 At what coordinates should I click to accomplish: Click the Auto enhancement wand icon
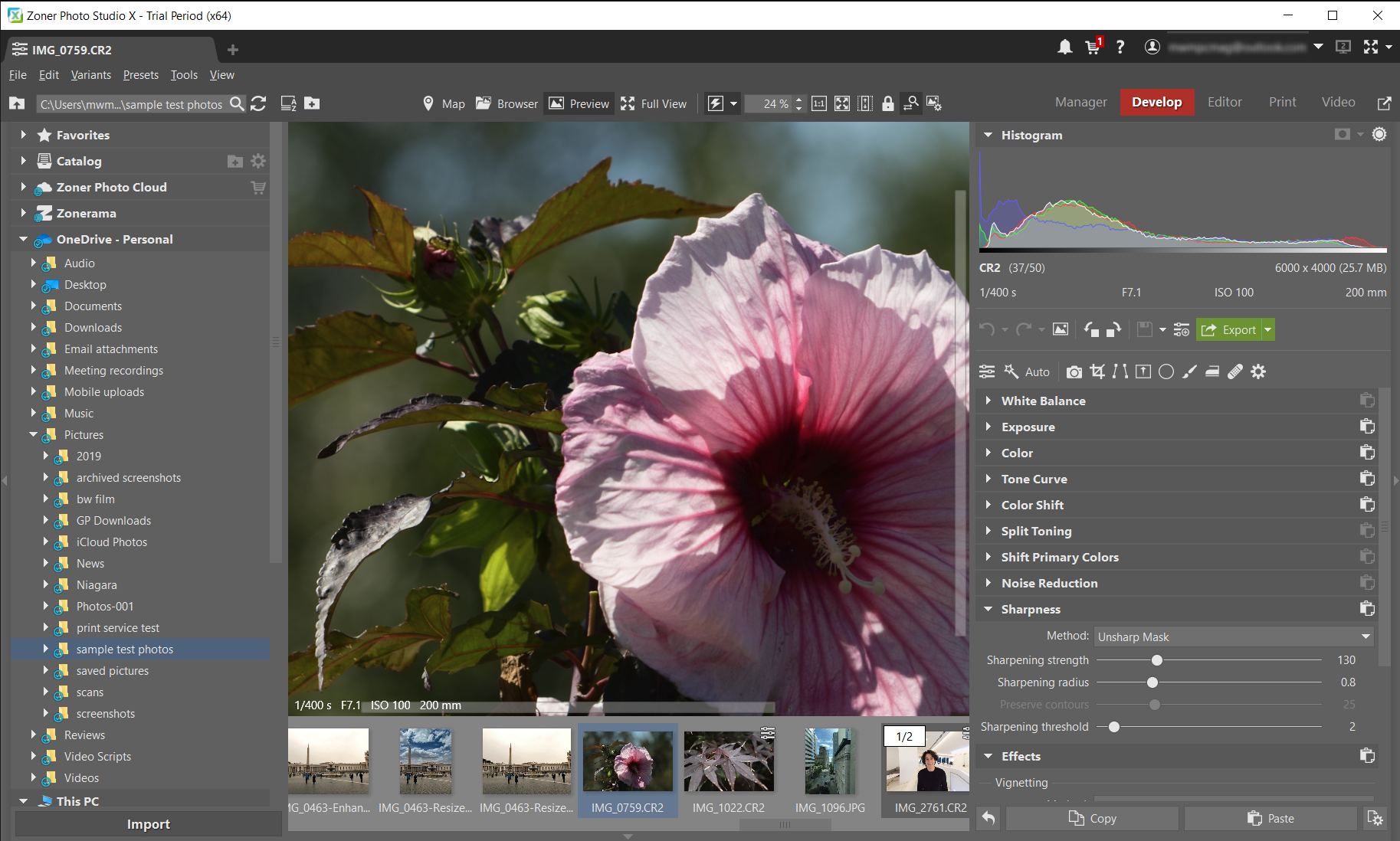point(1012,371)
